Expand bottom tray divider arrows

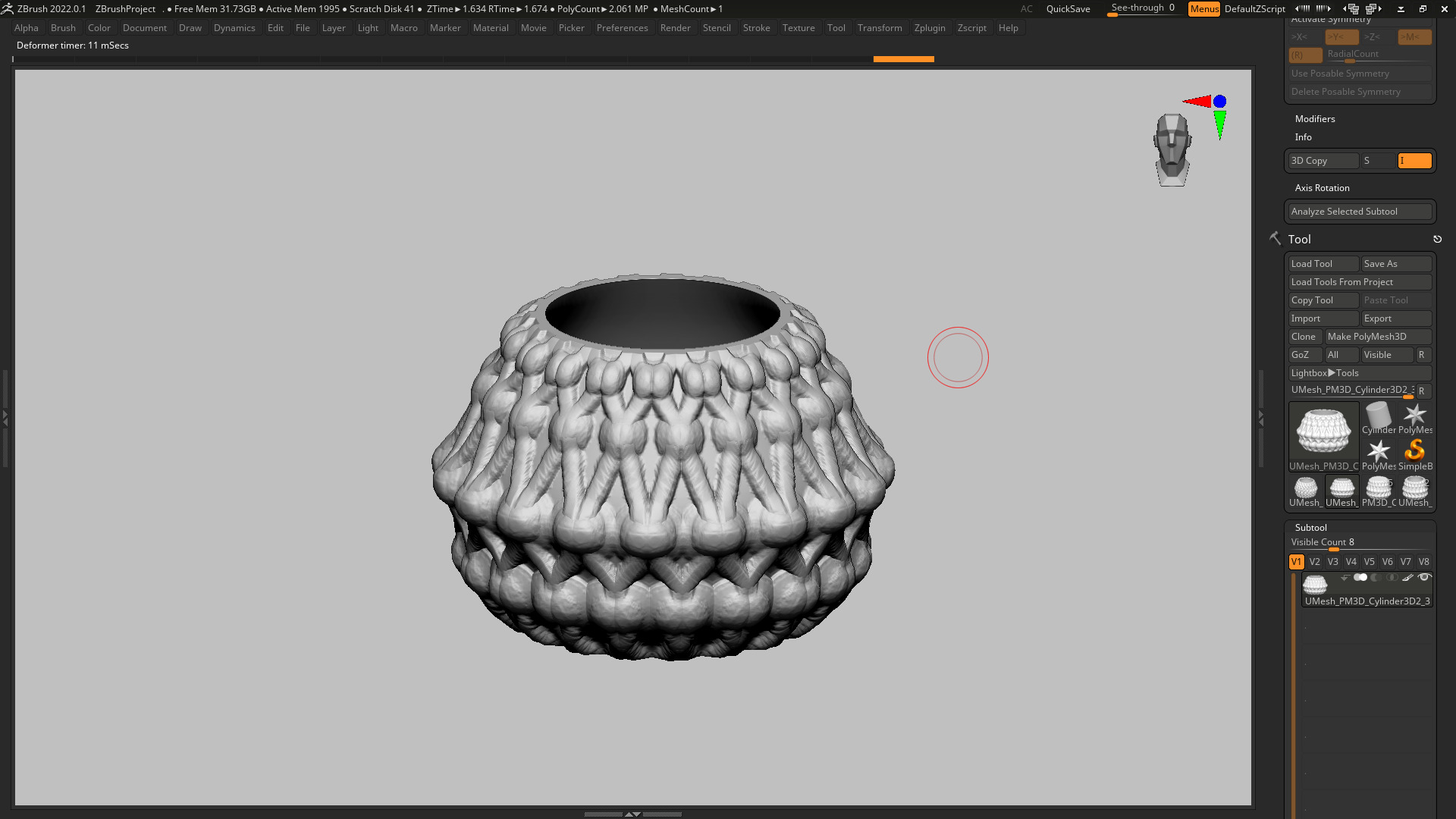(632, 814)
